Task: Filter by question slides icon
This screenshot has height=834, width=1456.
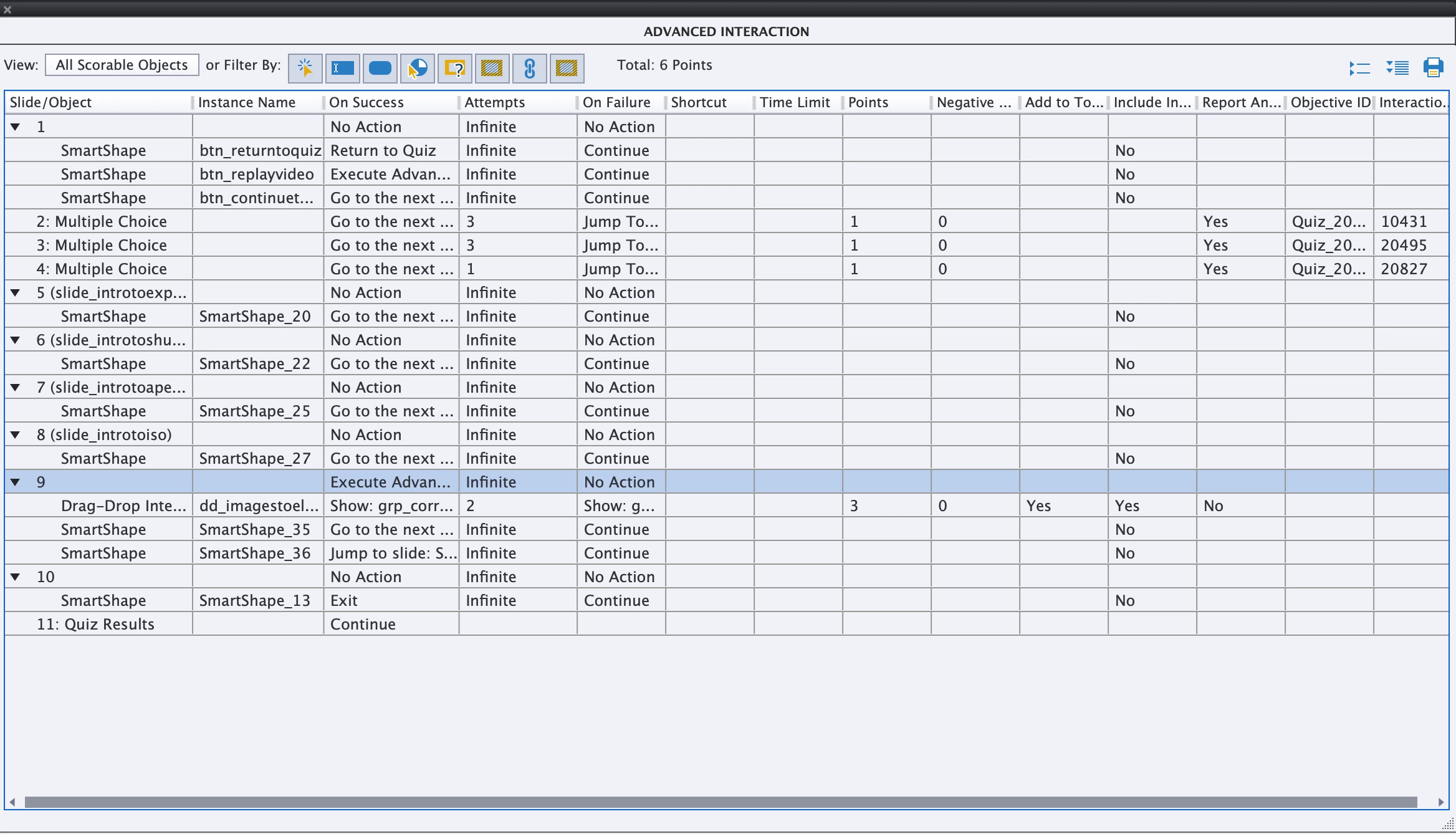Action: (x=455, y=67)
